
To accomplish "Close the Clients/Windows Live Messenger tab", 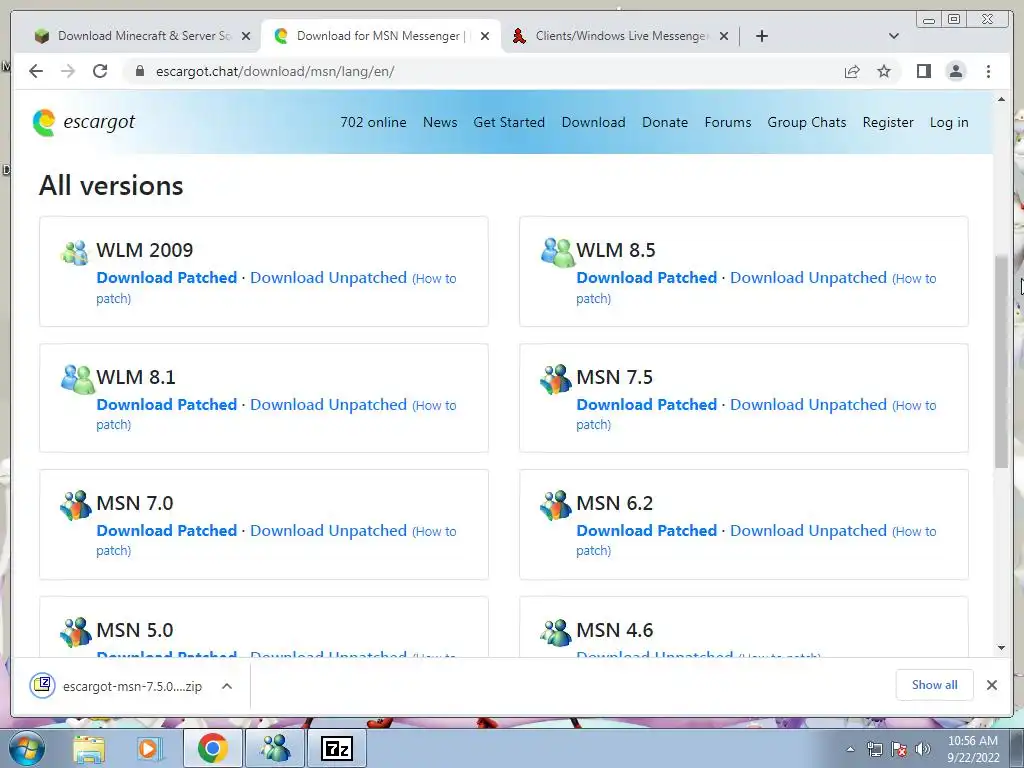I will click(724, 36).
